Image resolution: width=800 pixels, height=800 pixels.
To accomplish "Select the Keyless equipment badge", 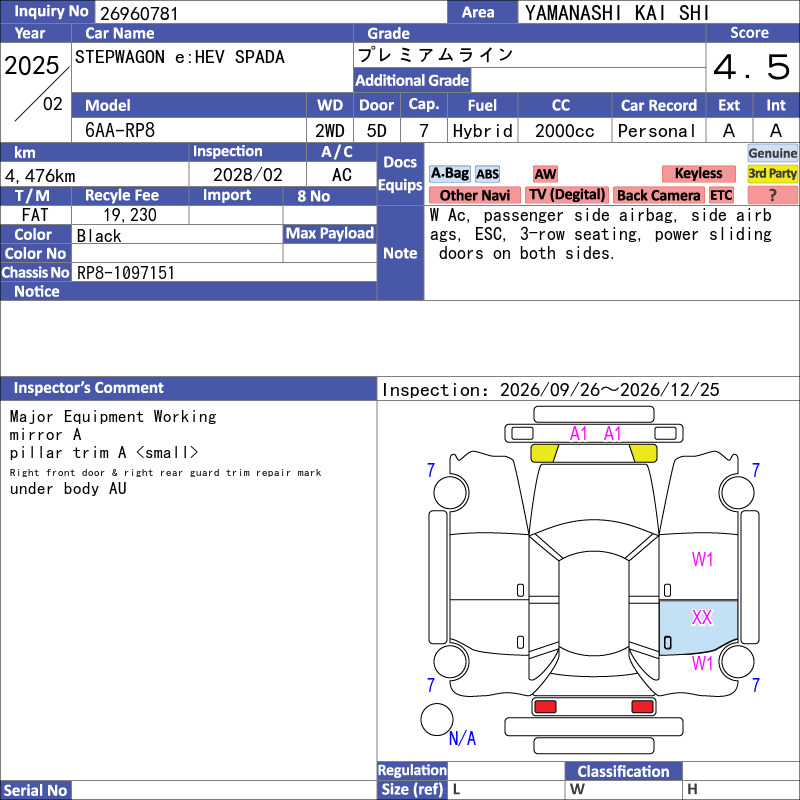I will [698, 174].
